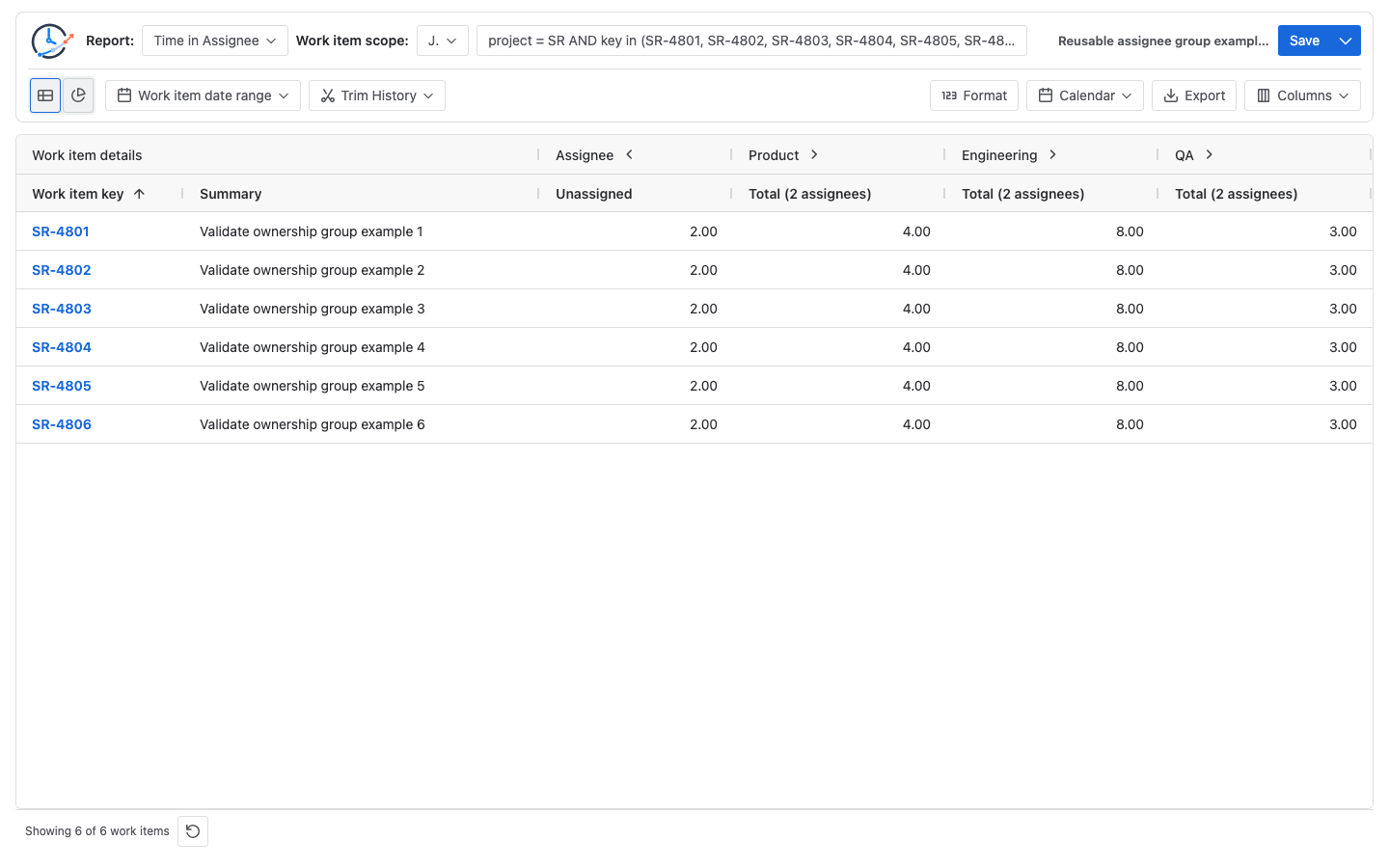The image size is (1389, 868).
Task: Click the JQL query input field
Action: (751, 41)
